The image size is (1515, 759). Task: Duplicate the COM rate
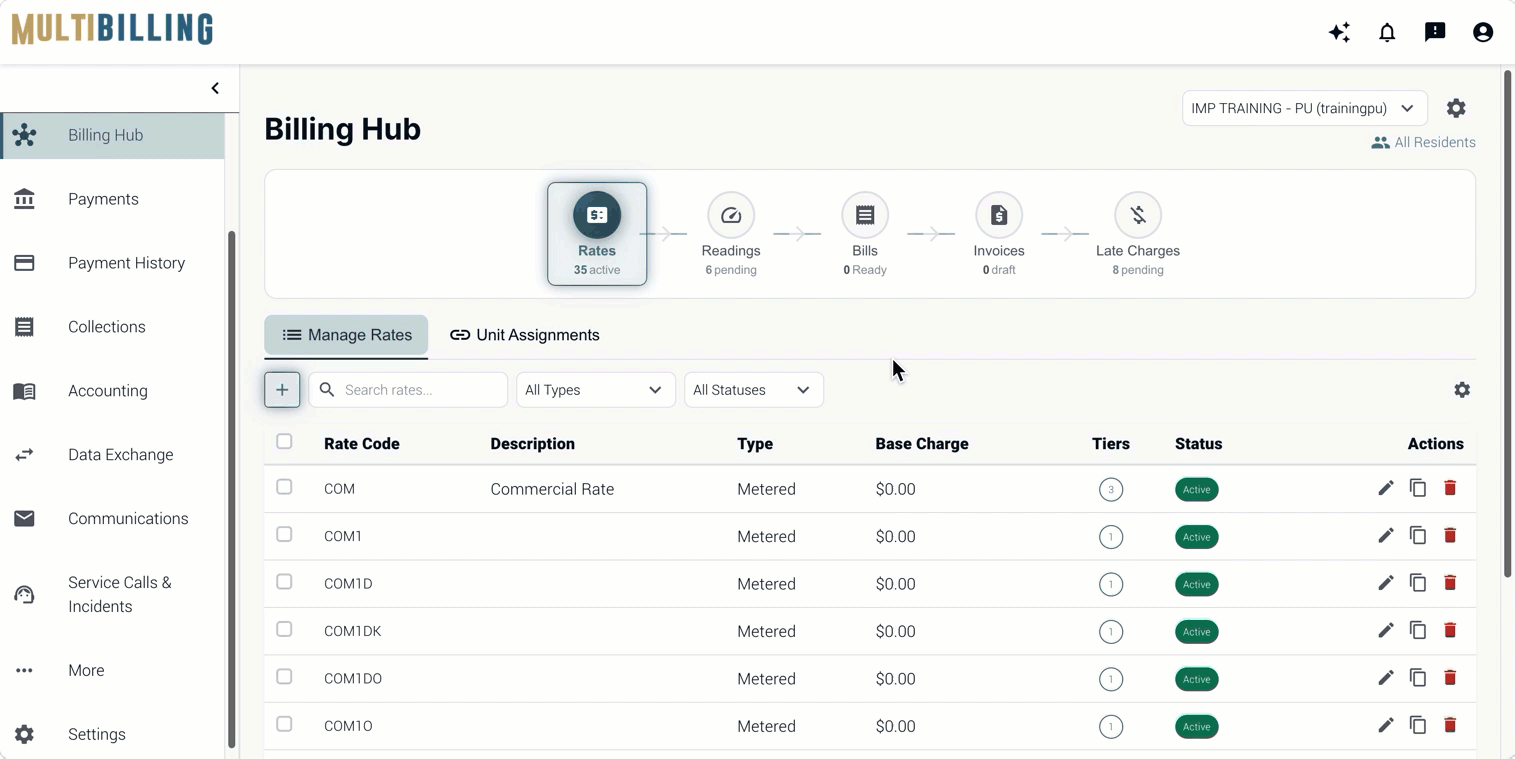pos(1418,488)
